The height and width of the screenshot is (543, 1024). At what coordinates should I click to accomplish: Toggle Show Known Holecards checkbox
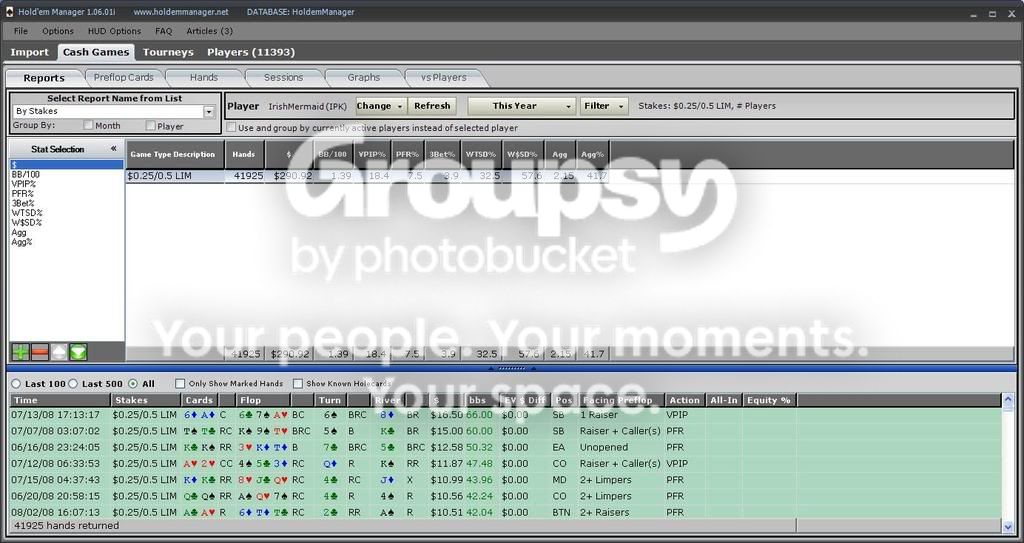tap(298, 384)
